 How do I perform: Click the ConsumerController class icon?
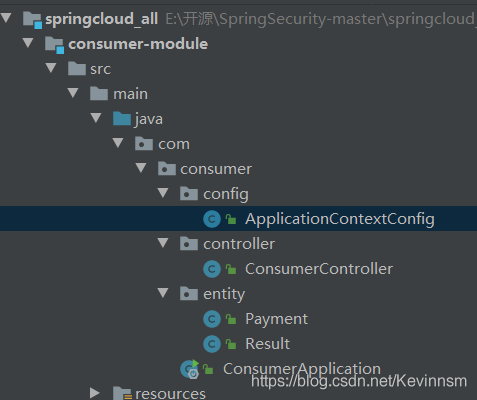click(212, 269)
